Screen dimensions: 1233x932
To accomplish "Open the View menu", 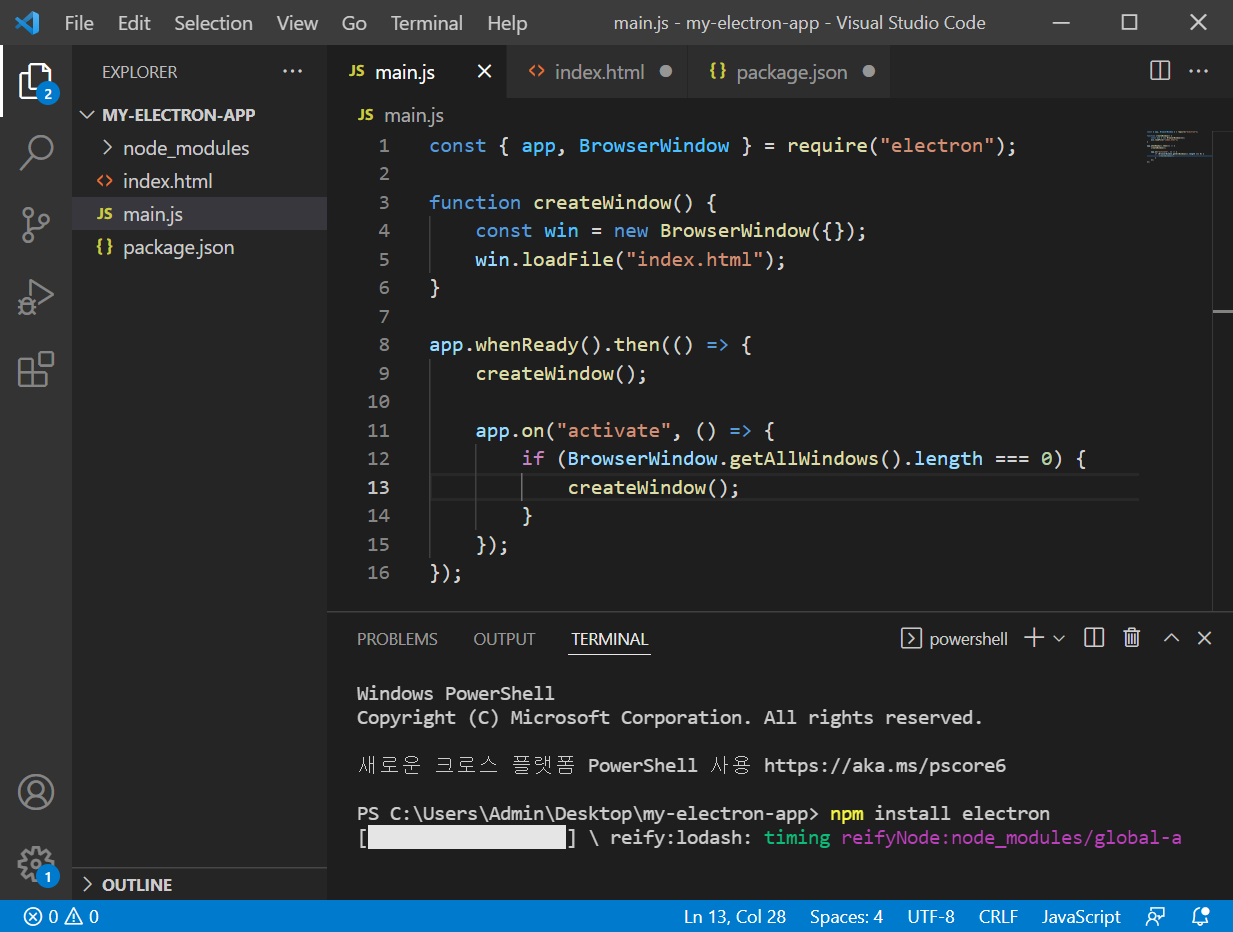I will 297,22.
